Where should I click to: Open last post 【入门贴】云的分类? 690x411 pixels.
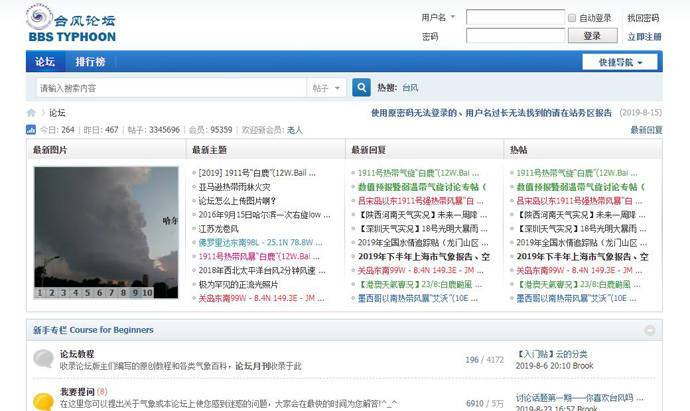click(x=551, y=354)
